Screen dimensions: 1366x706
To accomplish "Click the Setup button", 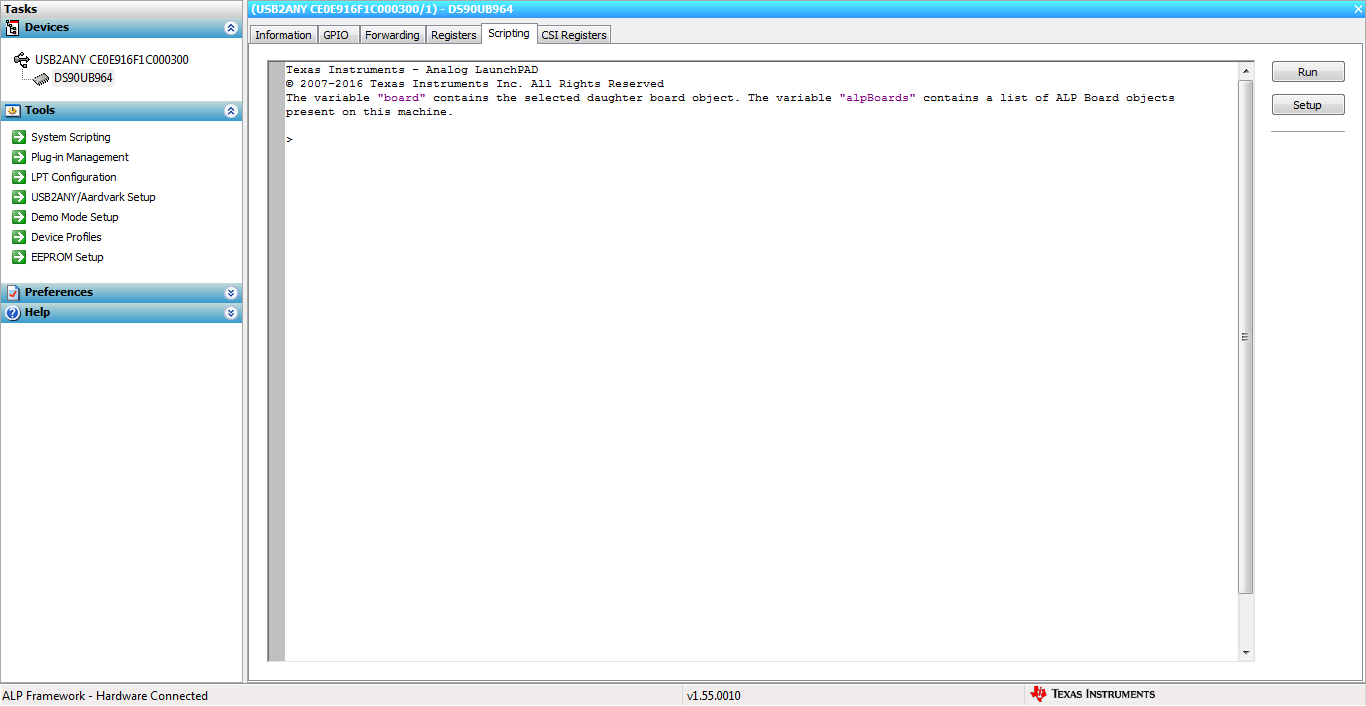I will (1307, 105).
